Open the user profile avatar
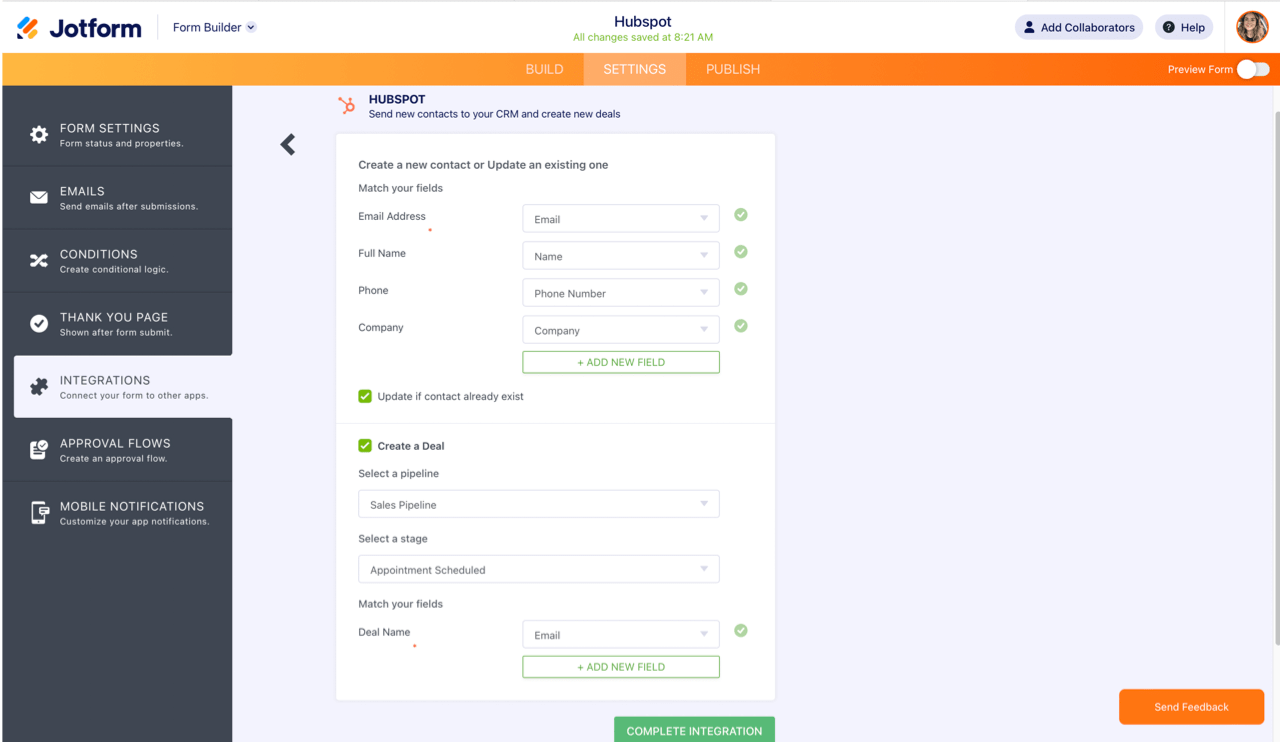 [1252, 27]
